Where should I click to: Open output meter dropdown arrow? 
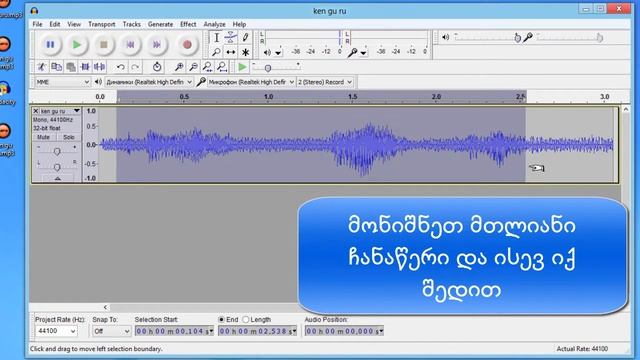click(278, 53)
